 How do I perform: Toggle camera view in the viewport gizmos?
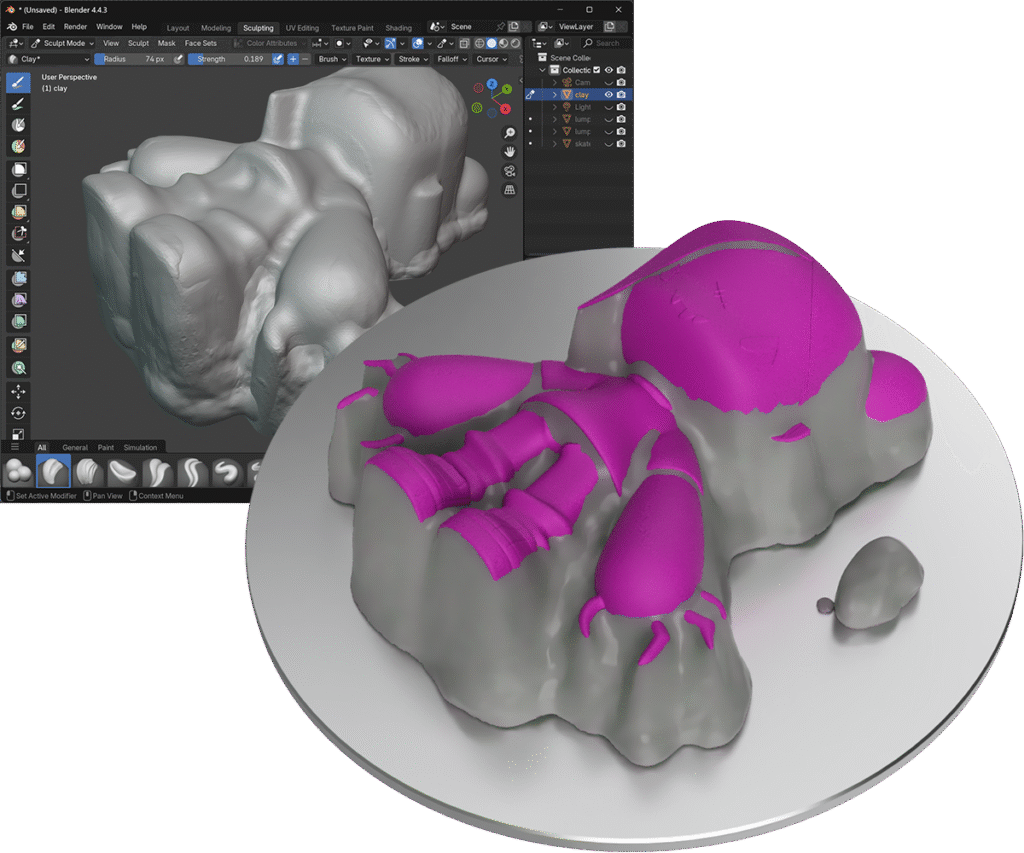509,171
